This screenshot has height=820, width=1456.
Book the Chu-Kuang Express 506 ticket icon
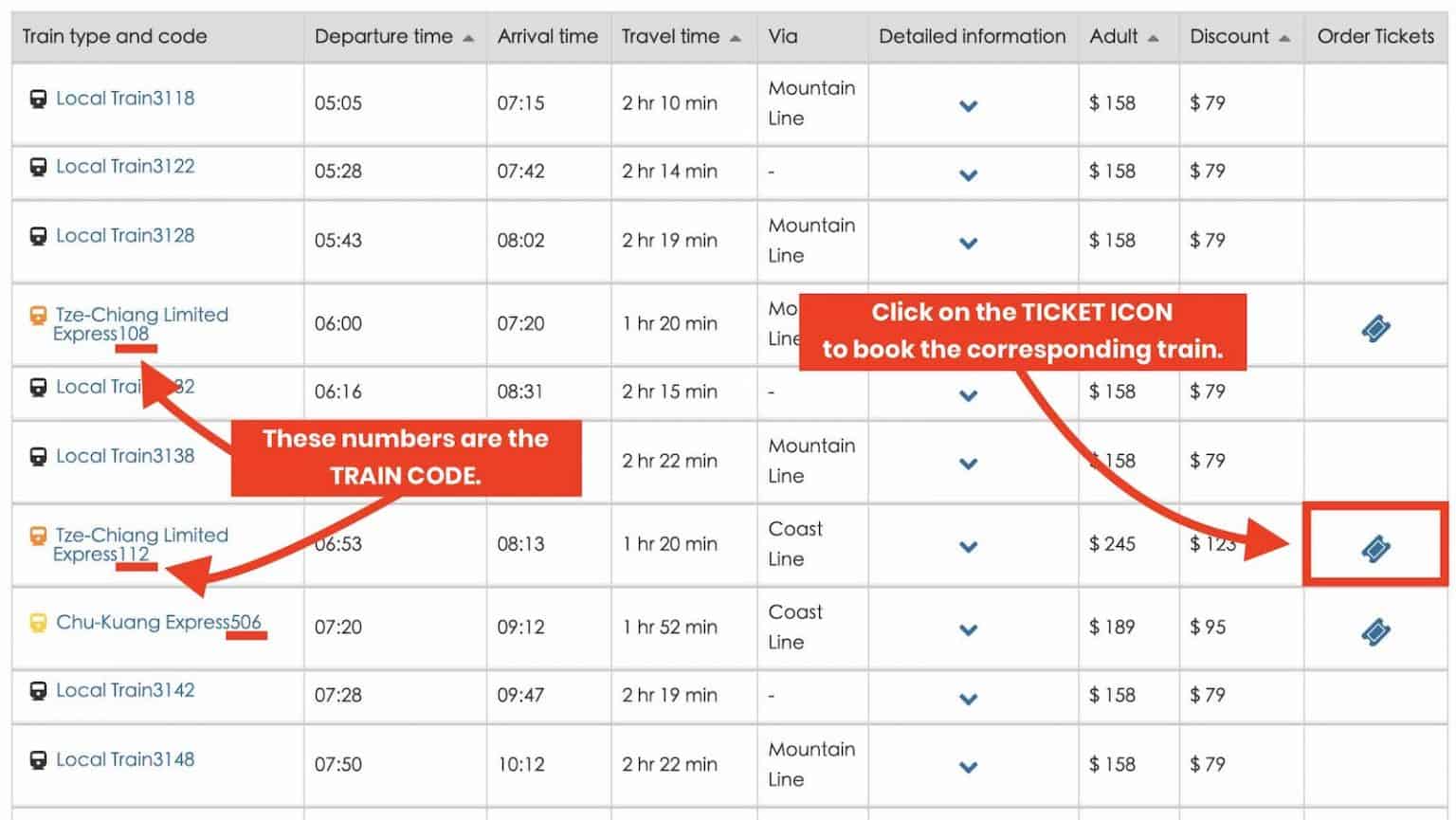[1375, 631]
